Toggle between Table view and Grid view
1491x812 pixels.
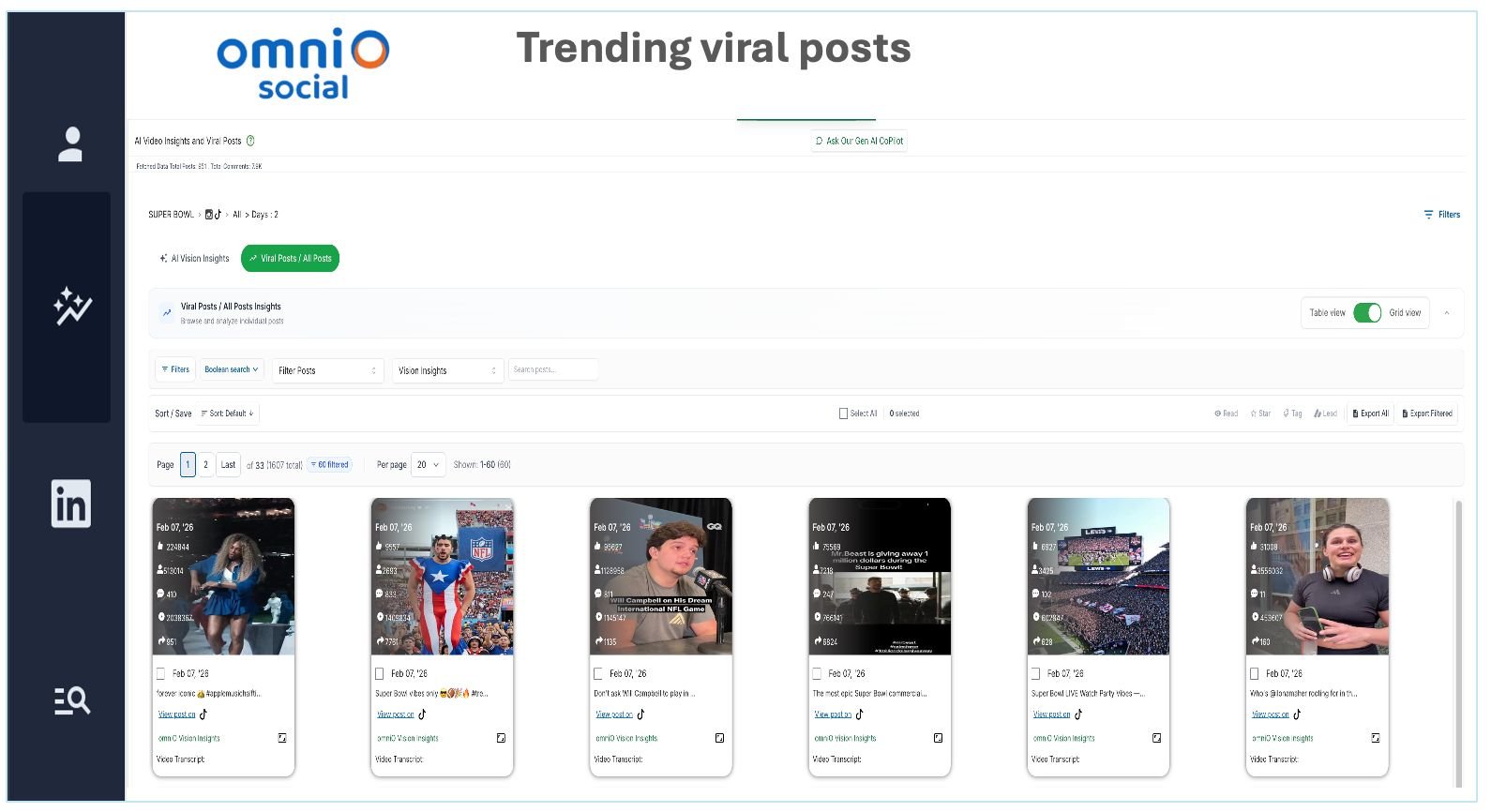pyautogui.click(x=1366, y=313)
